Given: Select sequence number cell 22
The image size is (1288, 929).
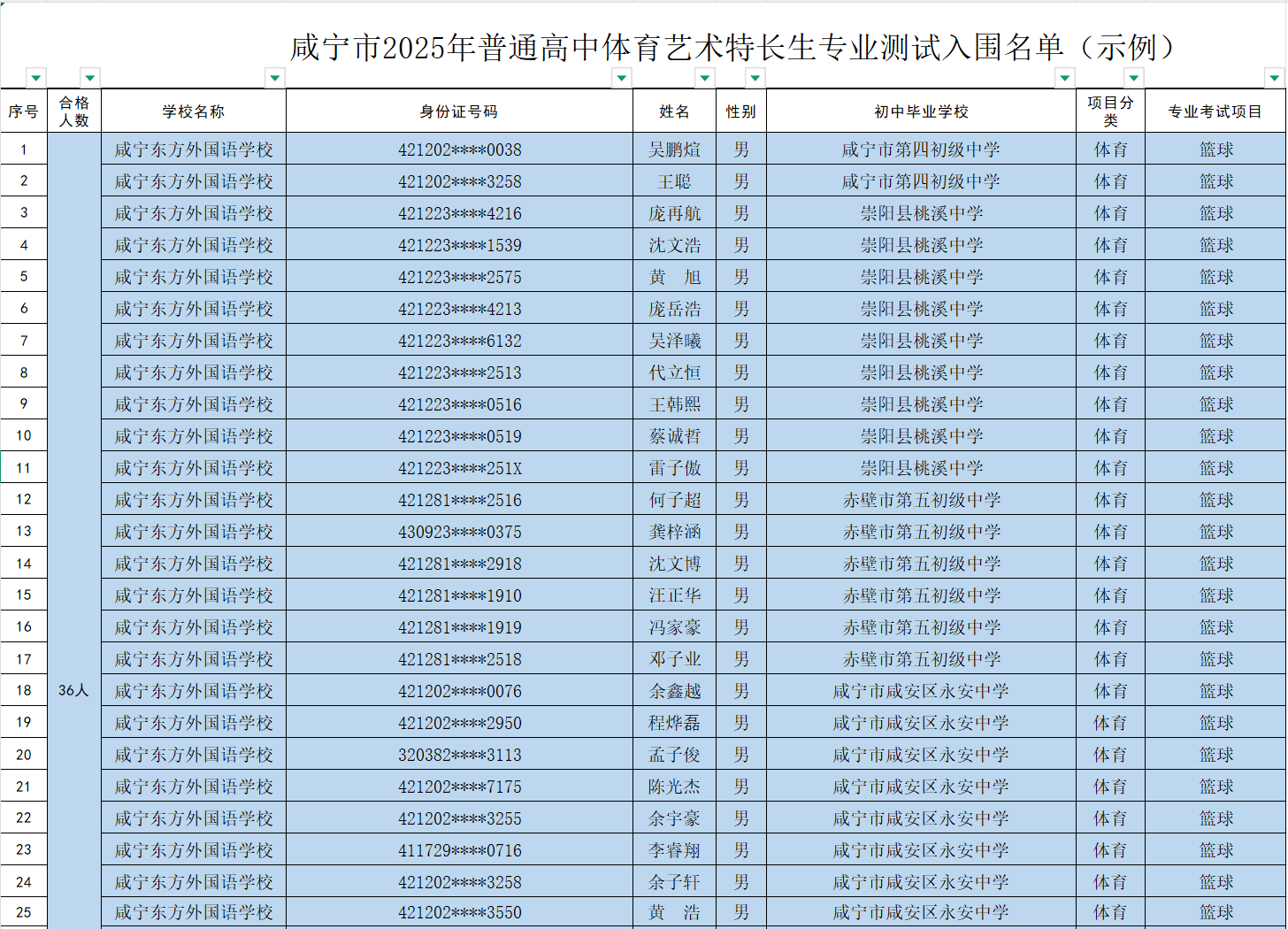Looking at the screenshot, I should (x=24, y=818).
